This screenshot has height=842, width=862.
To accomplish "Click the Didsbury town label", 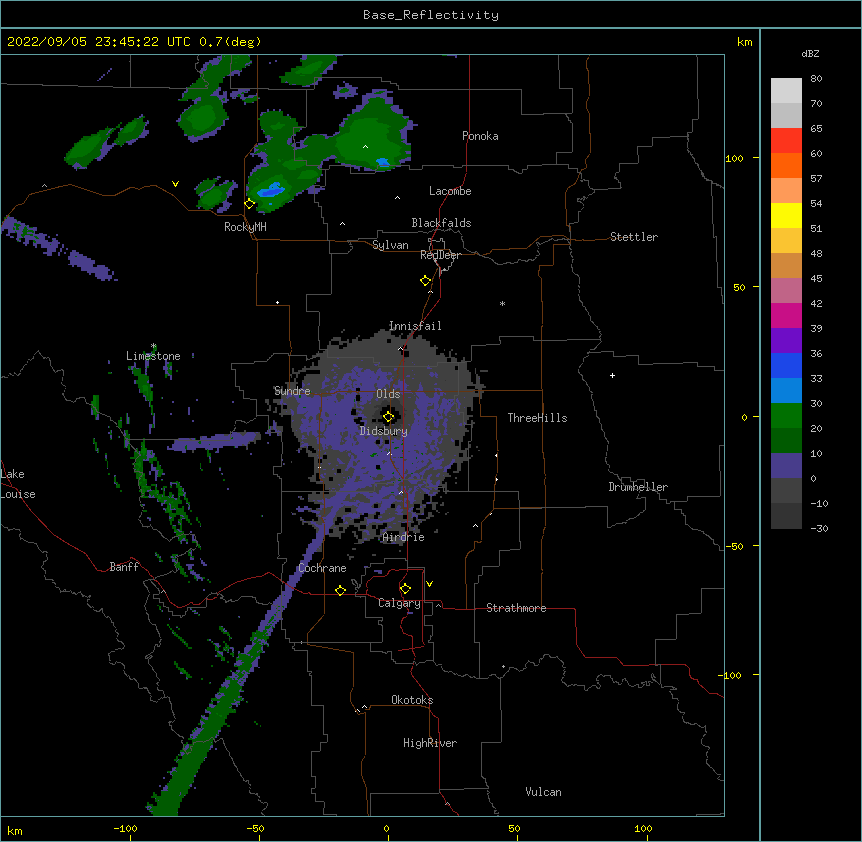I will pyautogui.click(x=384, y=431).
